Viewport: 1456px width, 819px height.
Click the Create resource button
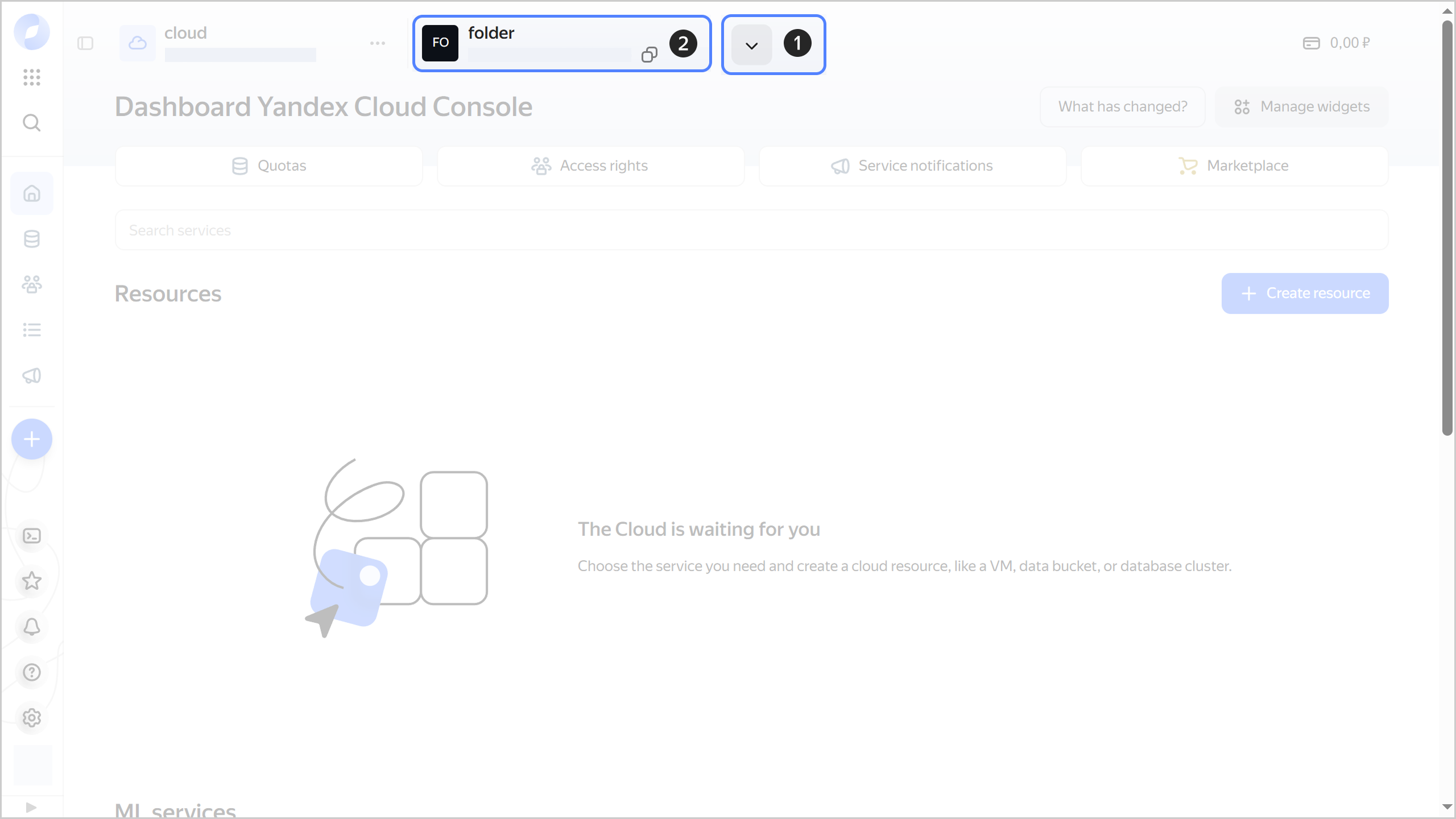1305,293
